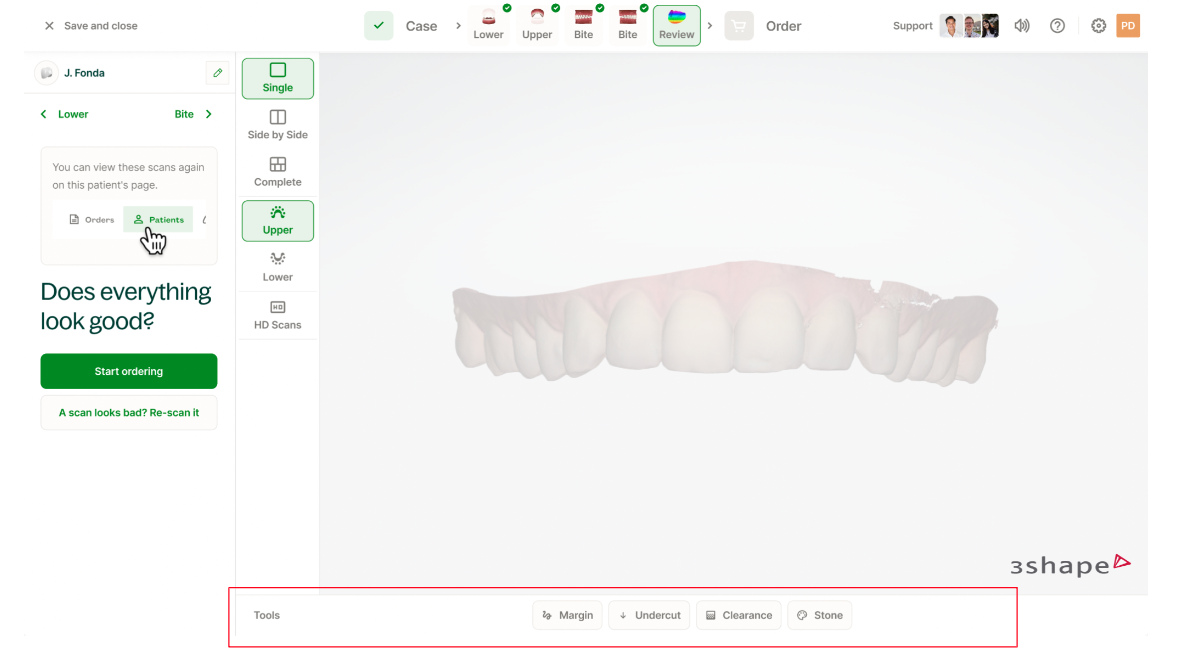Open the sound volume icon
Screen dimensions: 1182x653
[x=1021, y=26]
